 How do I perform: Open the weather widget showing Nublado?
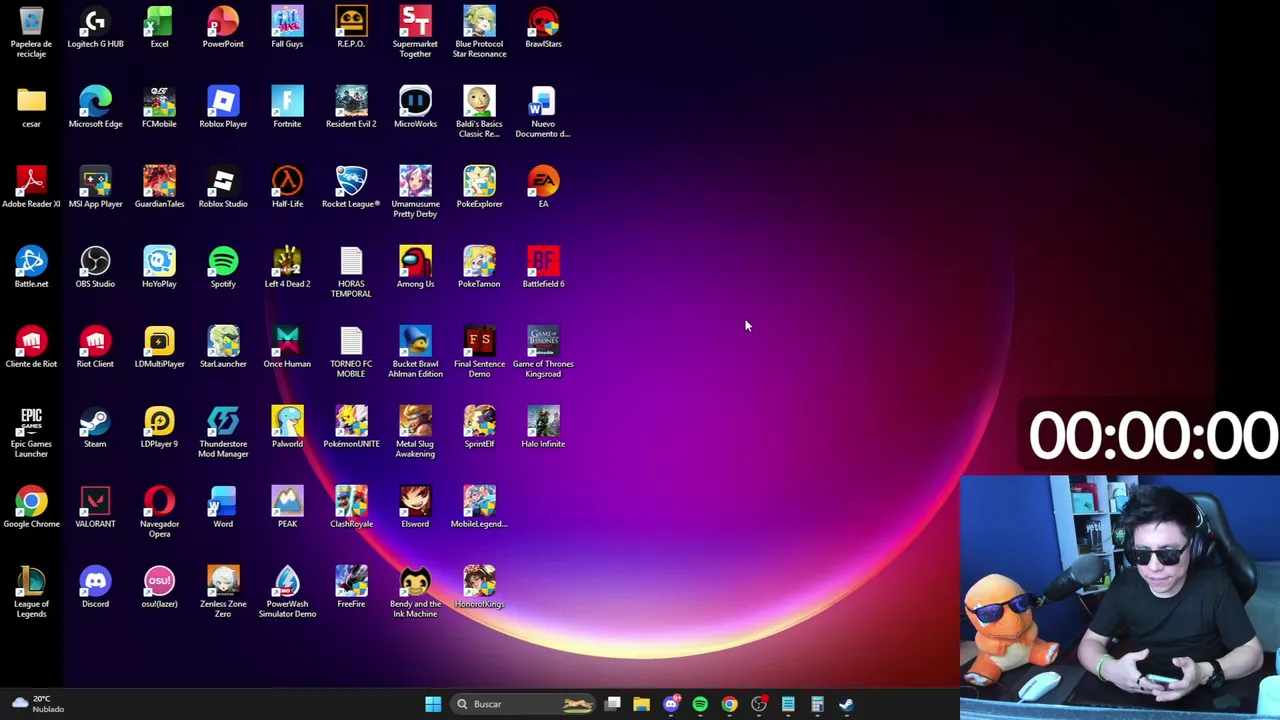(x=38, y=704)
